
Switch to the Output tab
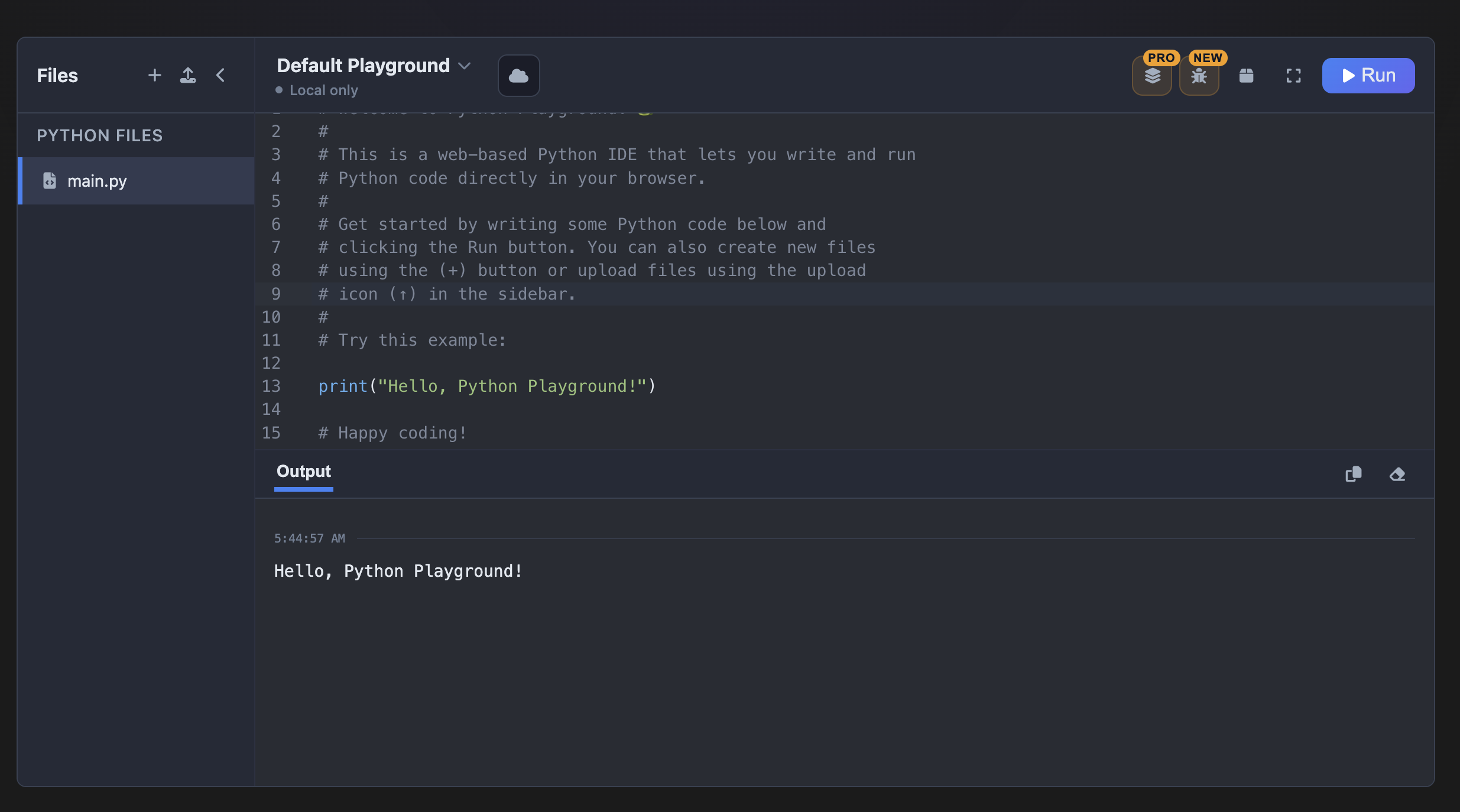pyautogui.click(x=304, y=472)
